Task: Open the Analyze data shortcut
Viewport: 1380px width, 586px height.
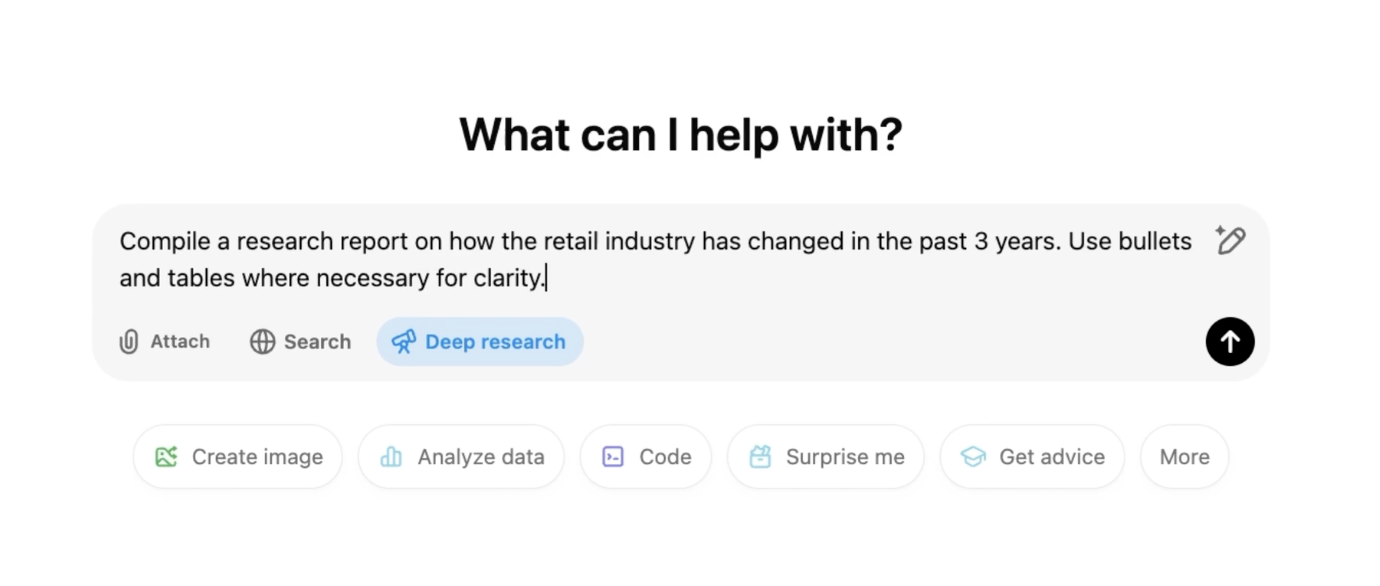Action: pos(461,456)
